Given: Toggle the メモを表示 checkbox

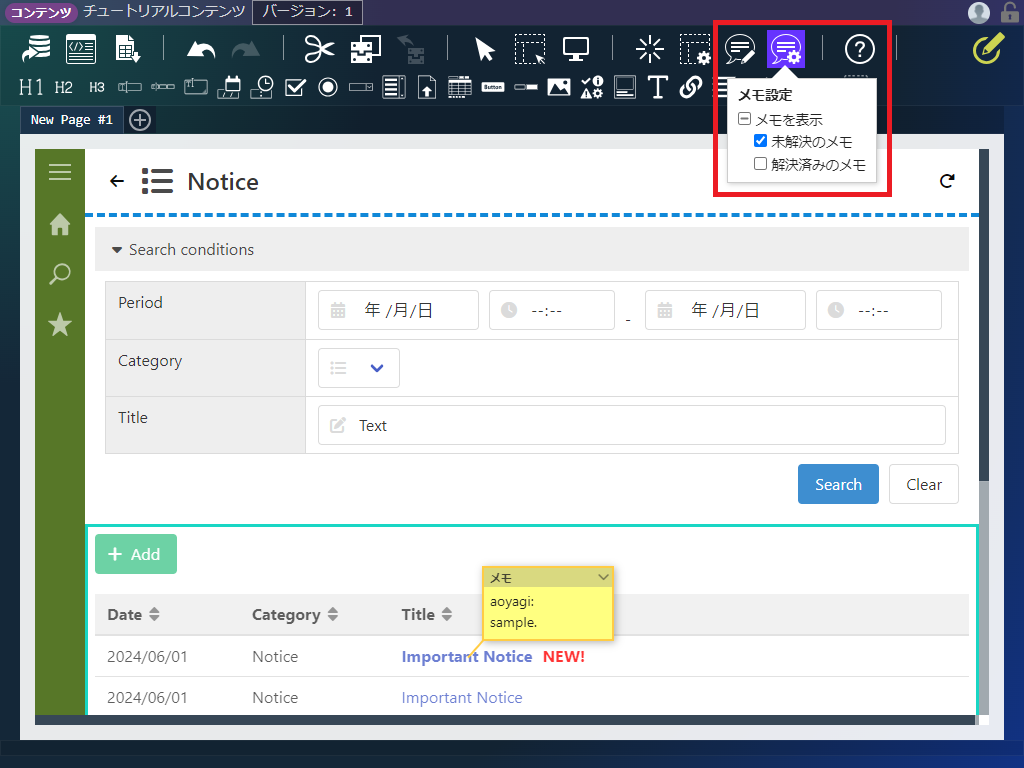Looking at the screenshot, I should [744, 119].
